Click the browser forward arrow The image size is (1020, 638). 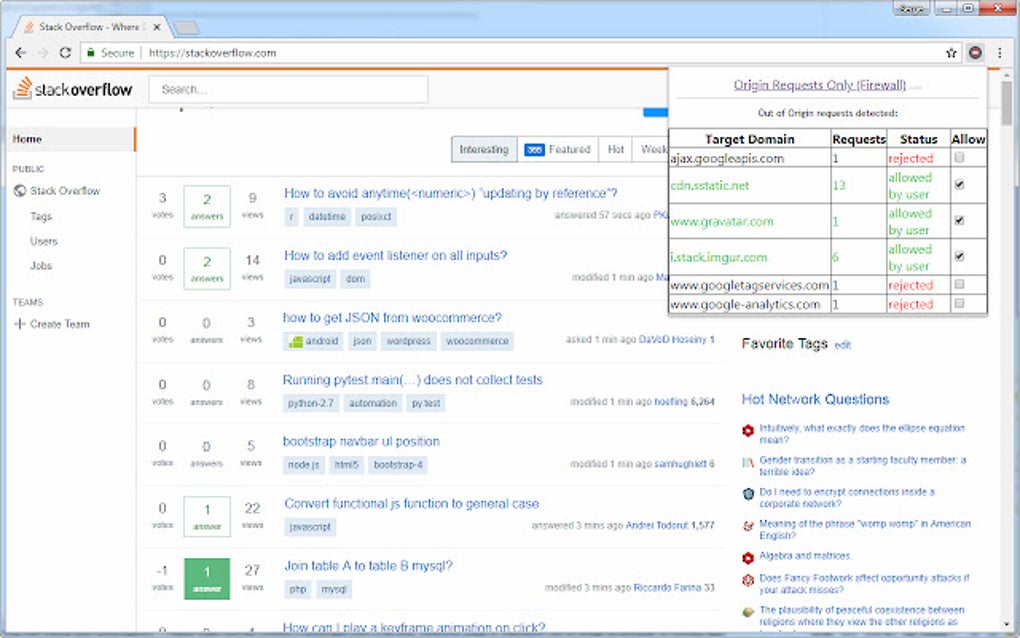pos(43,53)
